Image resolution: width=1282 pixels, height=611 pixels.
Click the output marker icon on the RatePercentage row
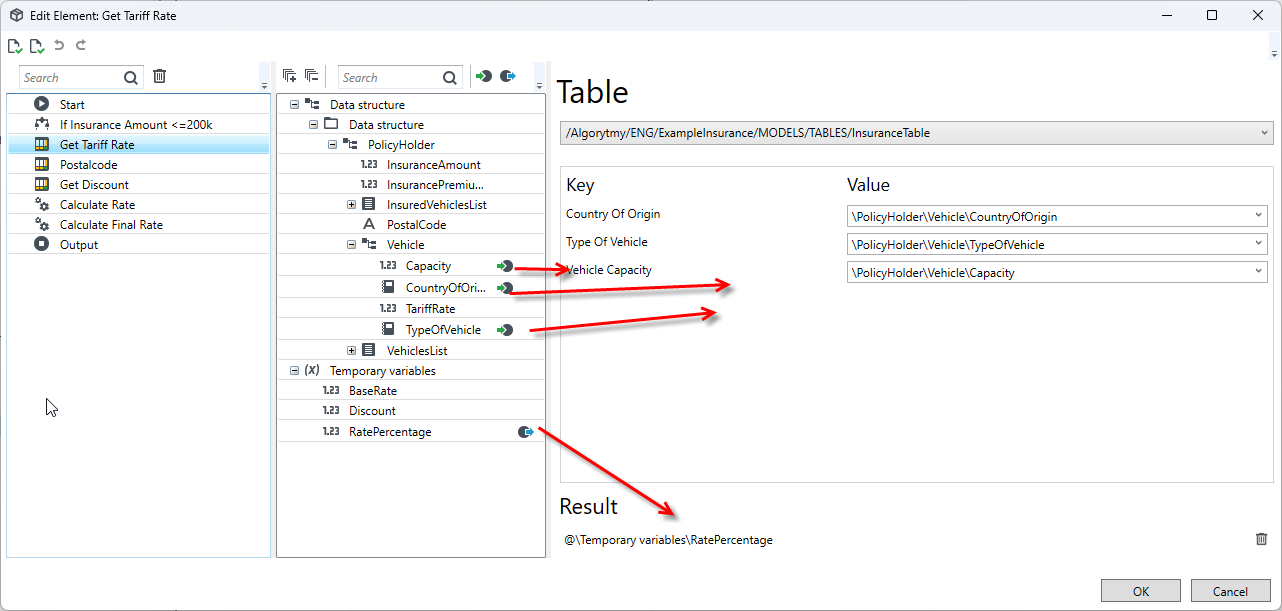pos(526,432)
